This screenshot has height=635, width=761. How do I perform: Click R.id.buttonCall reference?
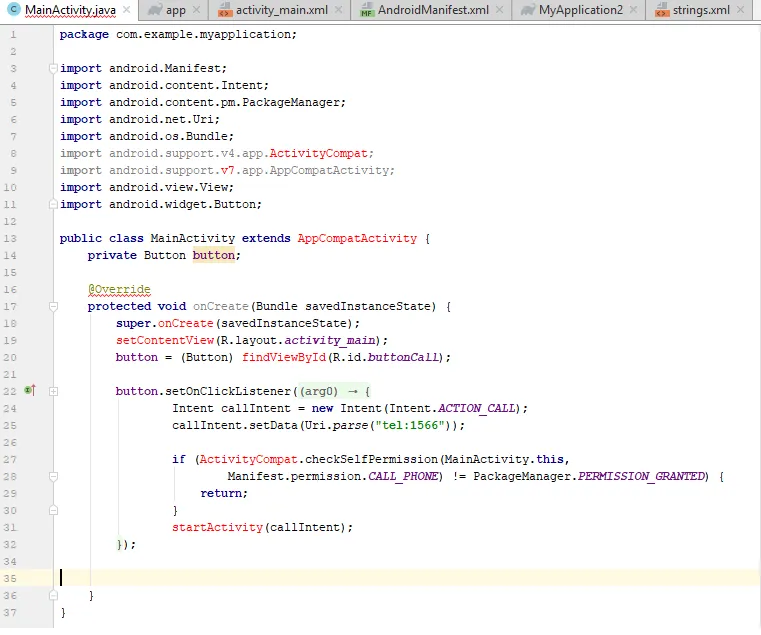[385, 357]
